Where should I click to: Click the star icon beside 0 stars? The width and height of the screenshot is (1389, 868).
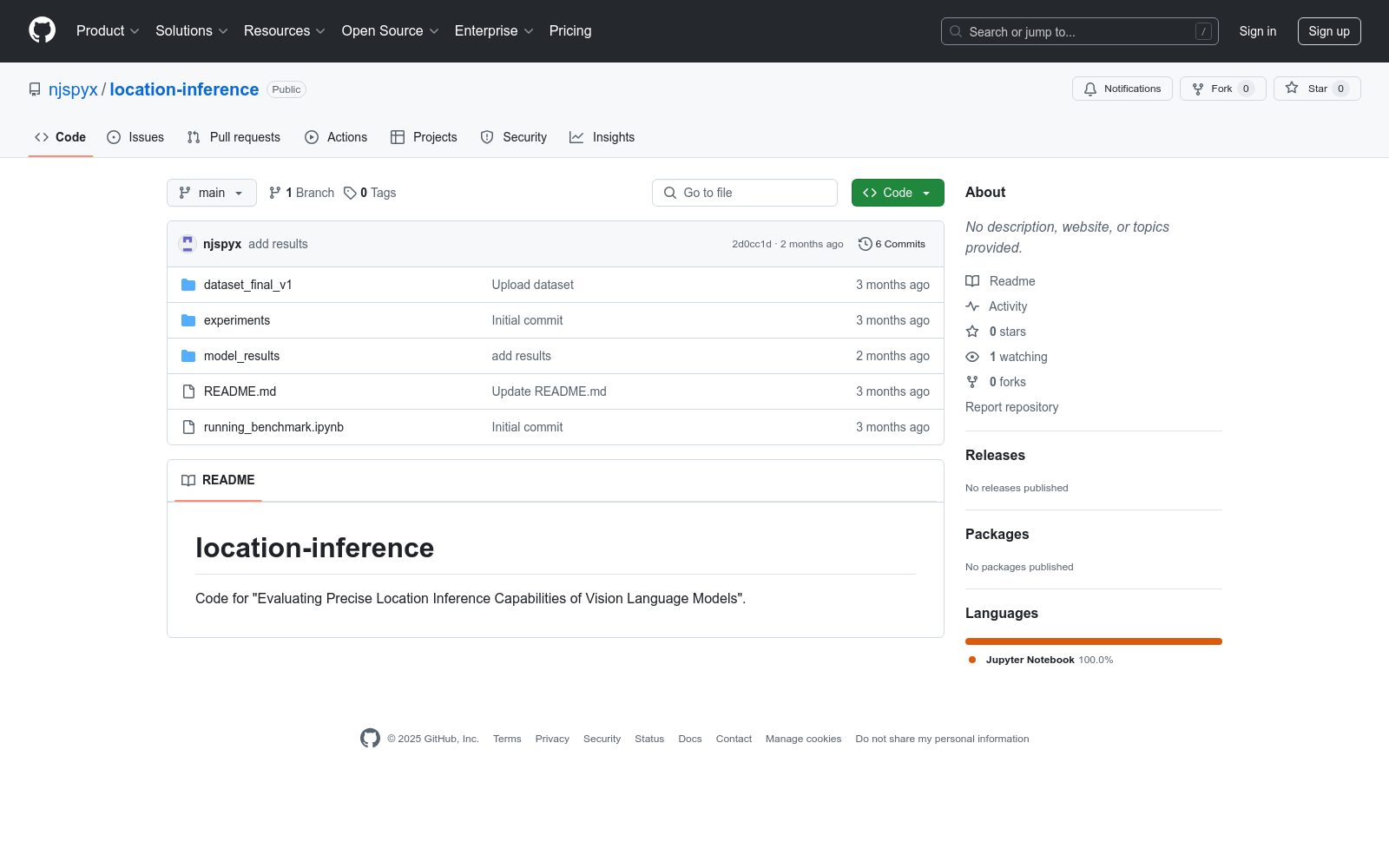(x=972, y=332)
